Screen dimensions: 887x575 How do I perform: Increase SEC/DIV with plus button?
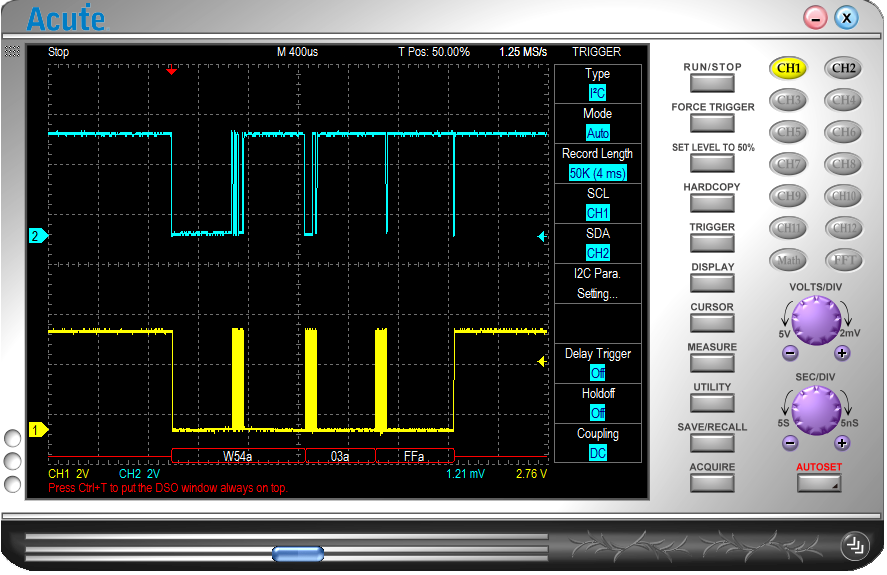click(842, 443)
